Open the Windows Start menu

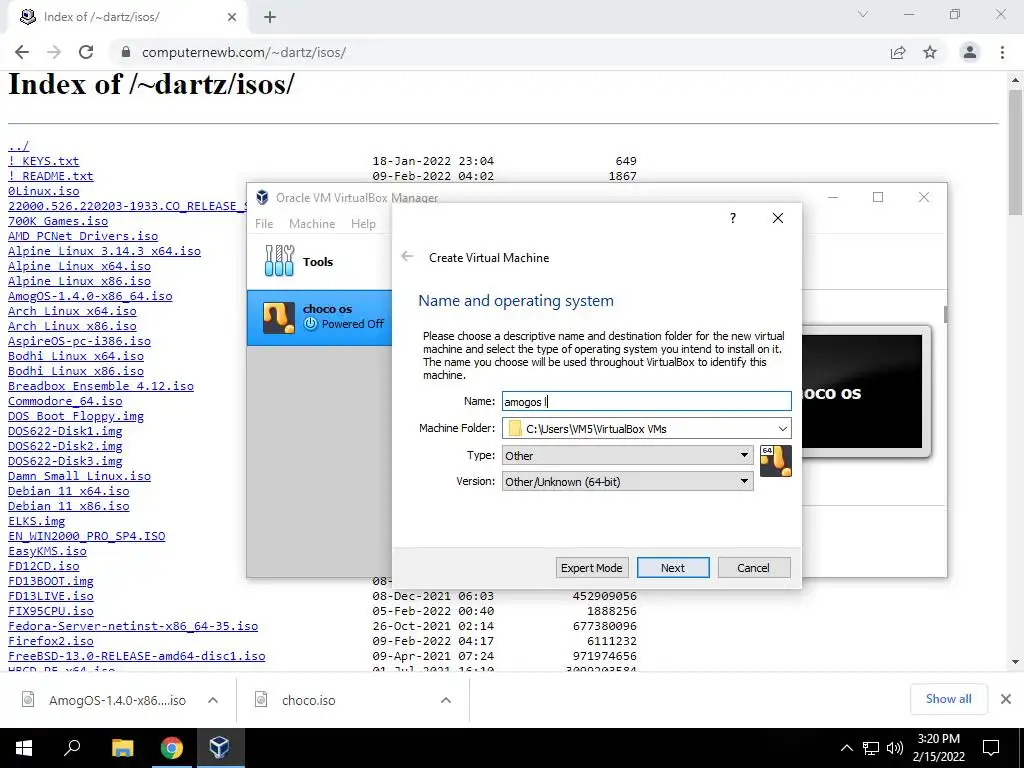24,748
